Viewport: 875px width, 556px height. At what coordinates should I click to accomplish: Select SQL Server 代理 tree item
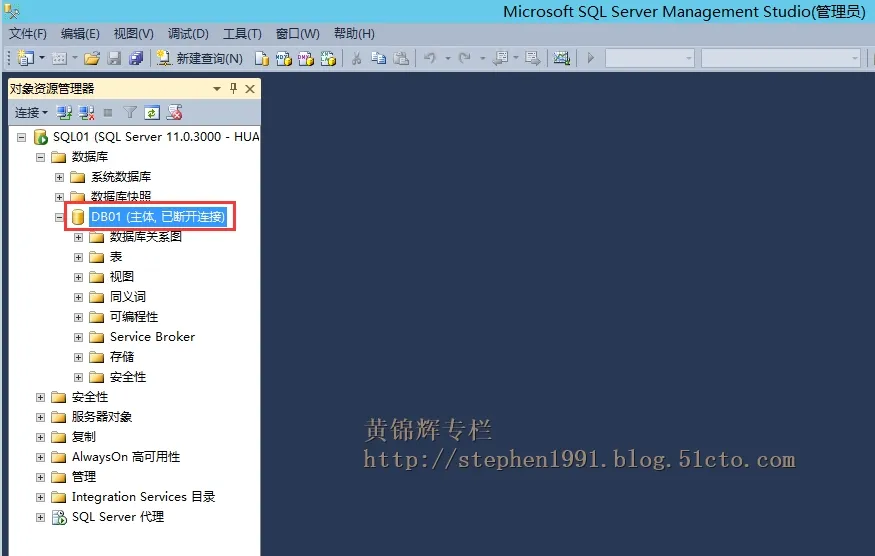(118, 517)
